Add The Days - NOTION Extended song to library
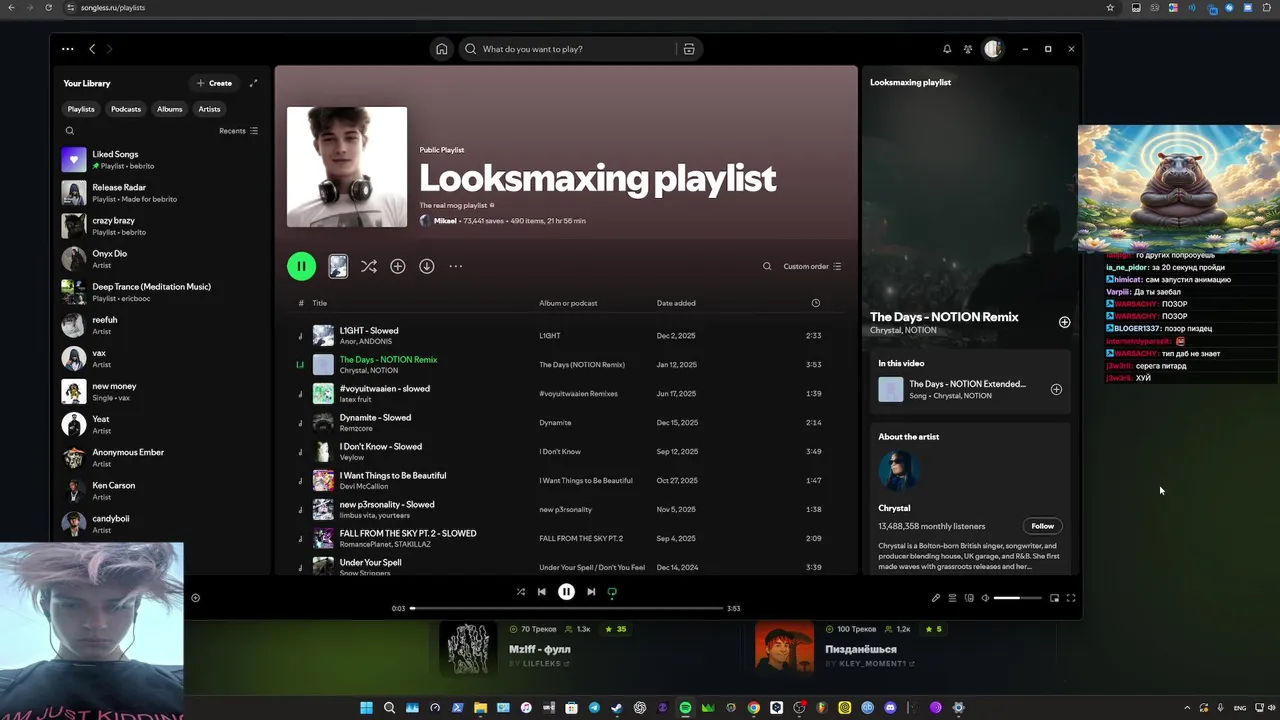 pyautogui.click(x=1056, y=389)
